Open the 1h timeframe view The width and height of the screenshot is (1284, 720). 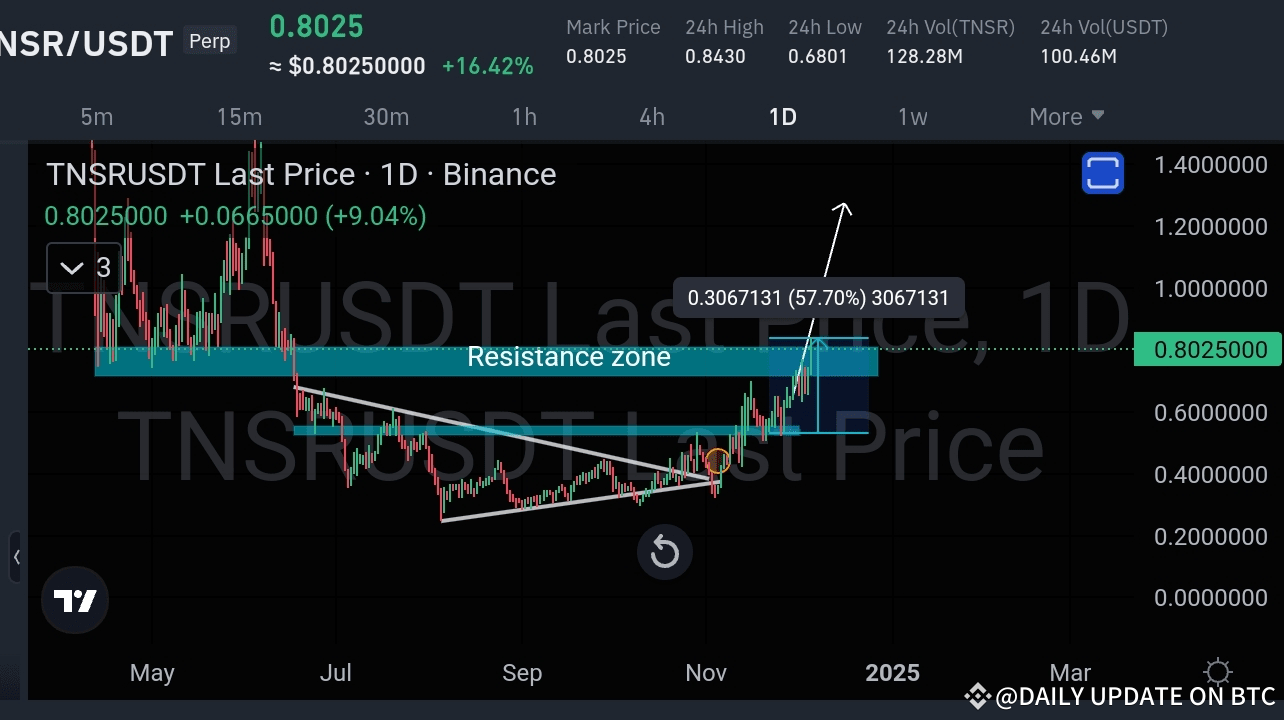tap(524, 116)
